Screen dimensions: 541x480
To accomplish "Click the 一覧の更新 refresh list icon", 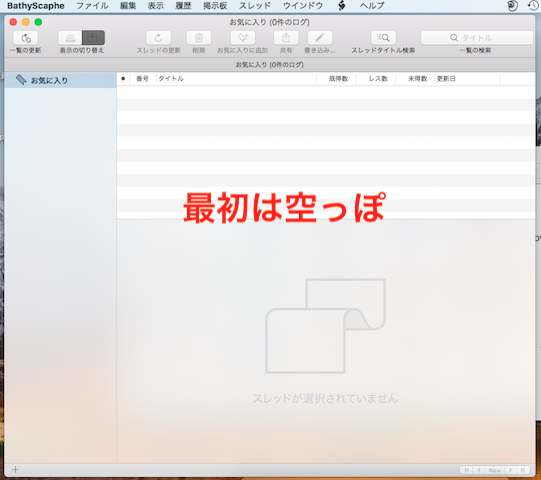I will [x=26, y=38].
